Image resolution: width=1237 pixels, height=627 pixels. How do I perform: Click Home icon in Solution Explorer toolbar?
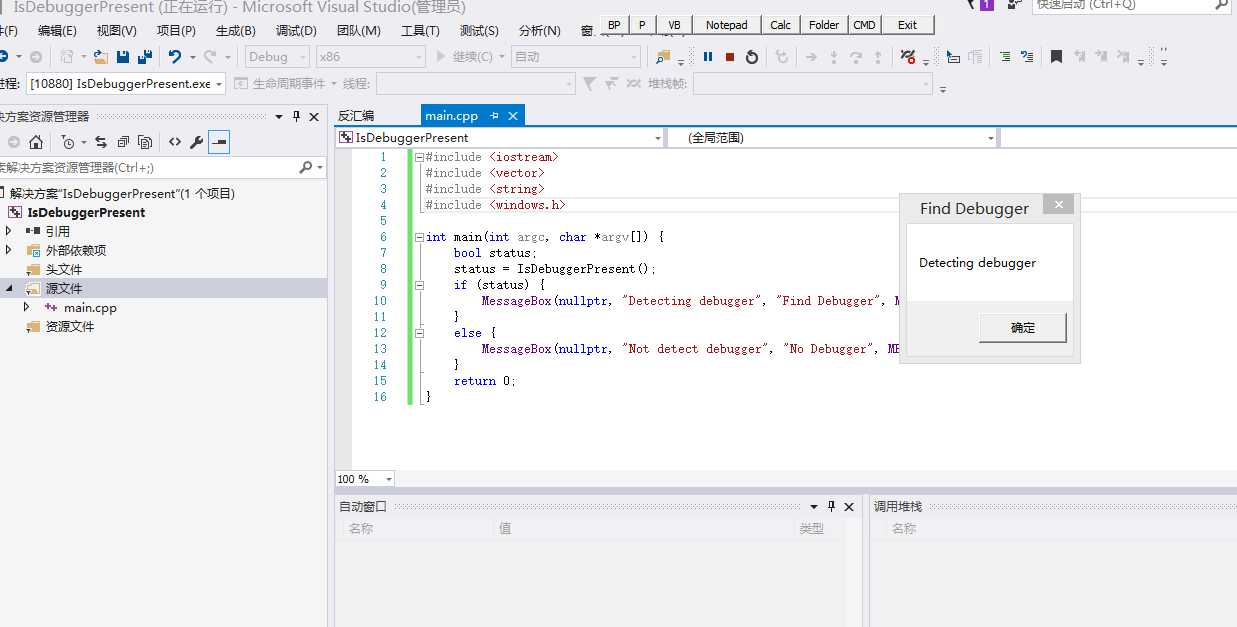[x=36, y=142]
